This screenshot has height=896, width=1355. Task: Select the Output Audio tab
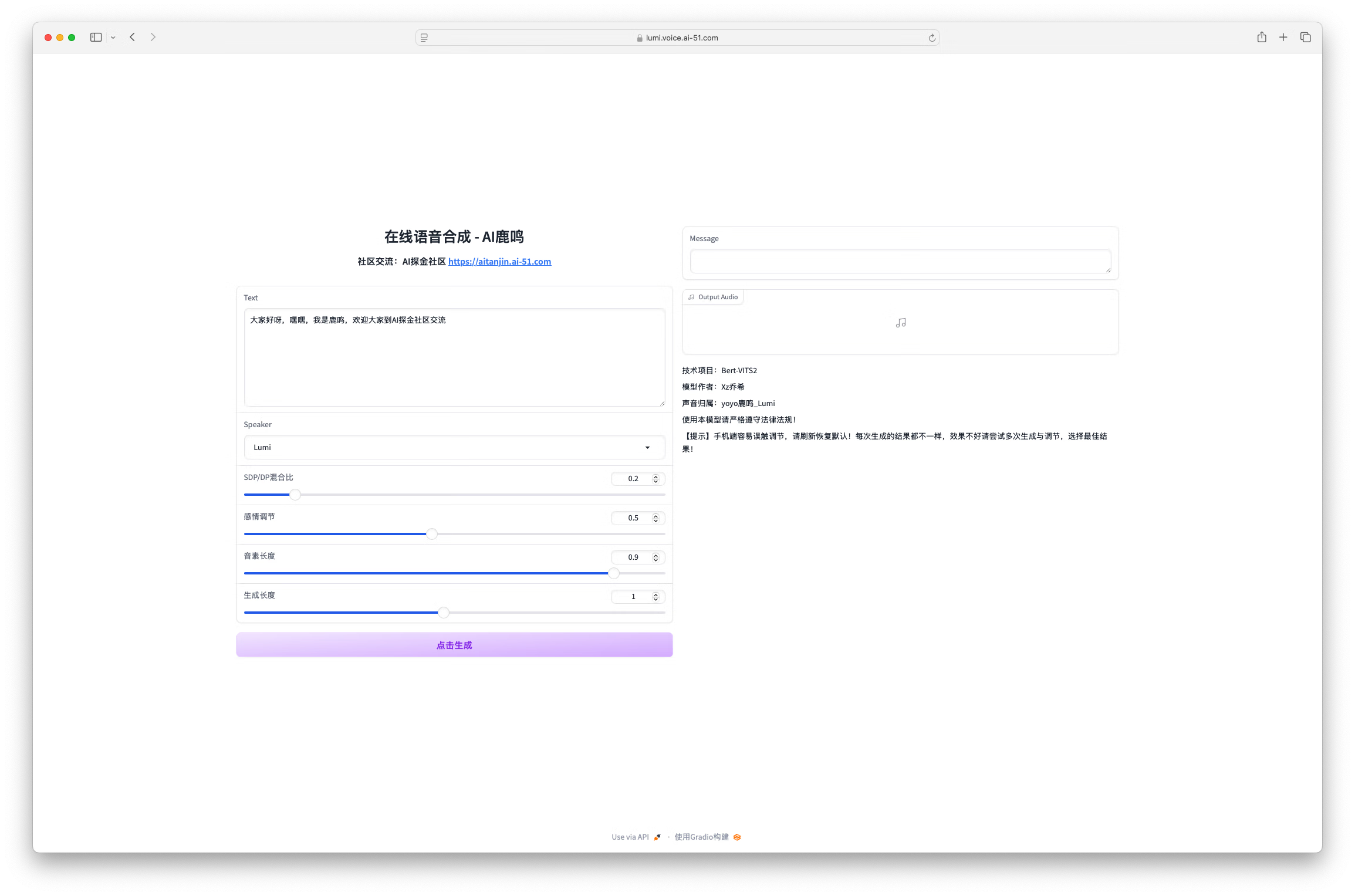tap(713, 296)
